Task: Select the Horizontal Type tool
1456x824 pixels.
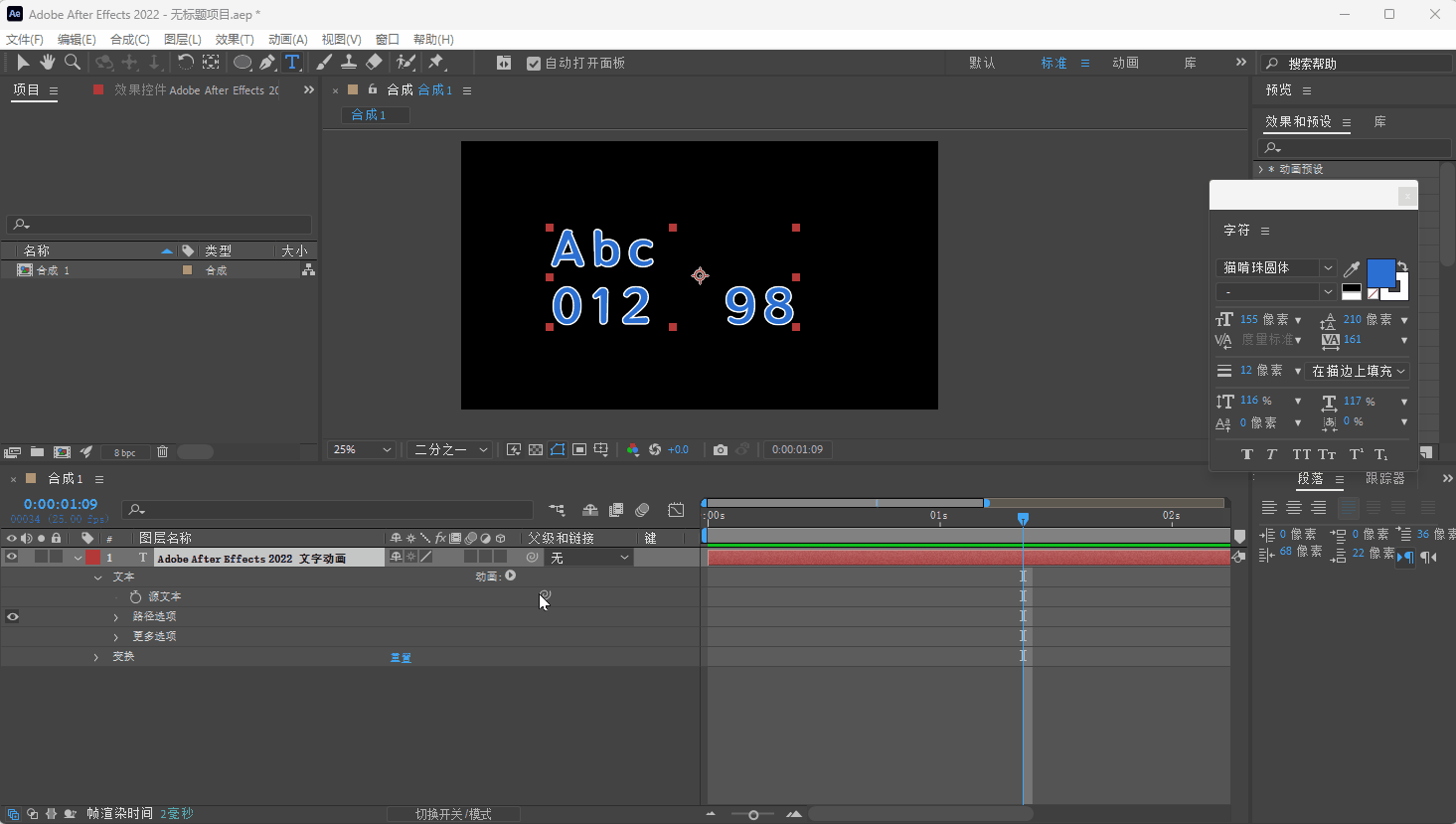Action: click(292, 63)
